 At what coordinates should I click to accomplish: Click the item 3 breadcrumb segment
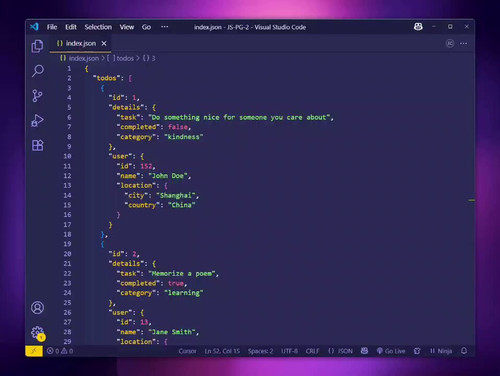click(149, 58)
